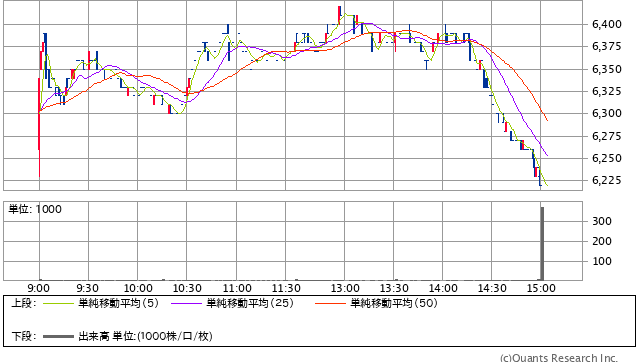The width and height of the screenshot is (638, 362).
Task: Click the 13:00 time label
Action: (x=345, y=288)
